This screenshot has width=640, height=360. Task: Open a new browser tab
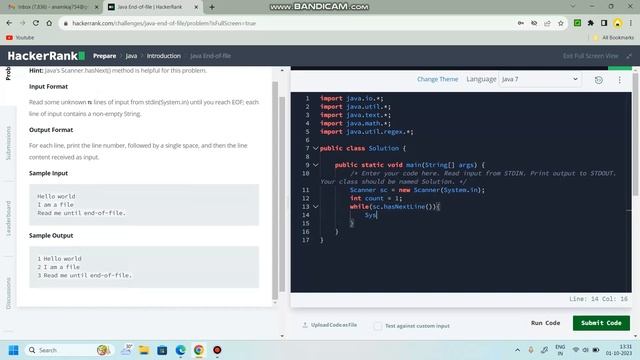click(x=212, y=7)
